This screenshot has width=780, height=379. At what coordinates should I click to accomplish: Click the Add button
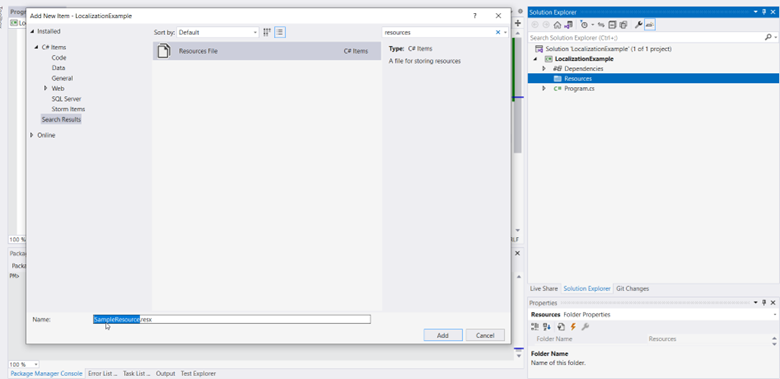coord(443,335)
